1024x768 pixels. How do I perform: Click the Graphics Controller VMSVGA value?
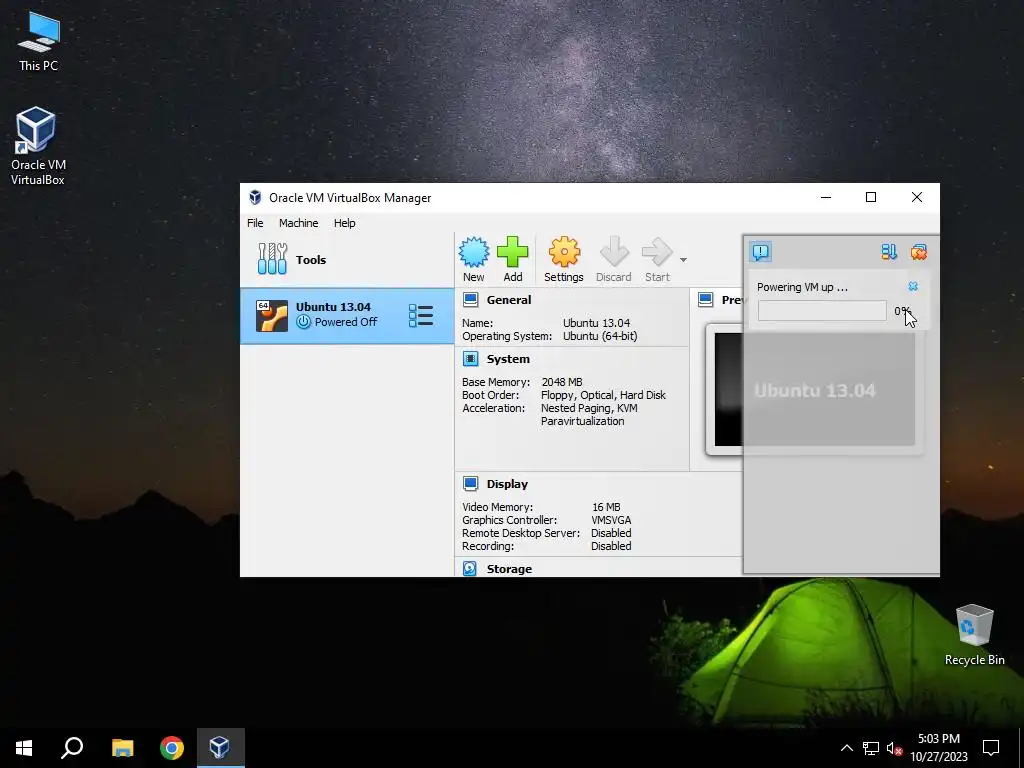[x=611, y=520]
